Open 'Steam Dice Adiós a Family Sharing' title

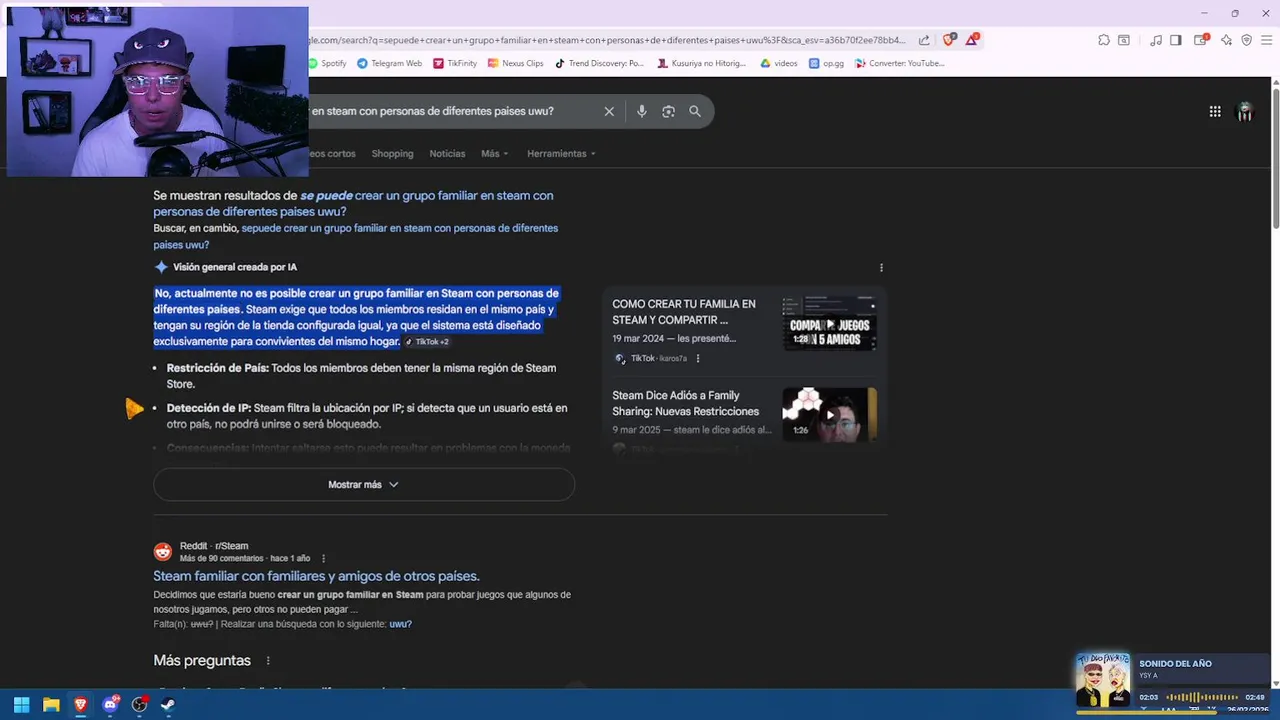[685, 403]
